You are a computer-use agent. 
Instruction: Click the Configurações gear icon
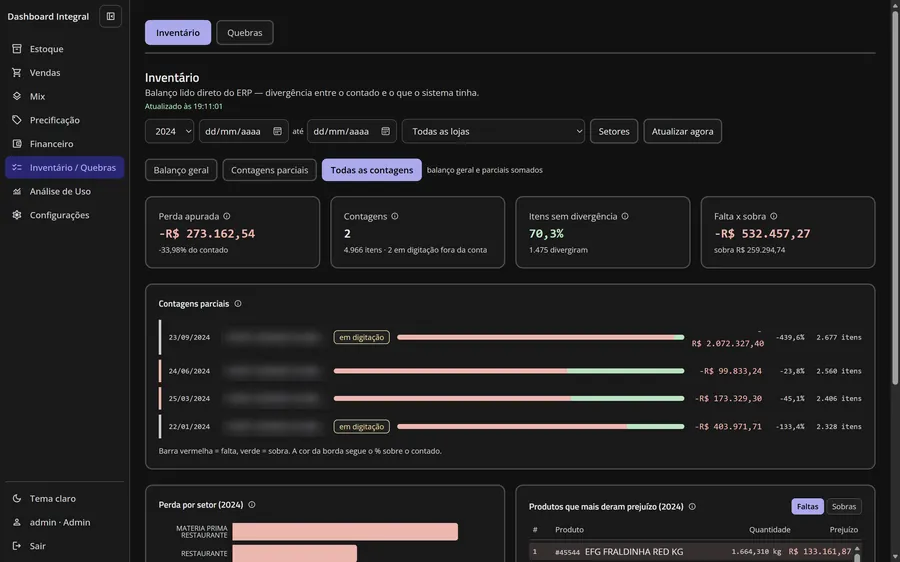point(17,215)
